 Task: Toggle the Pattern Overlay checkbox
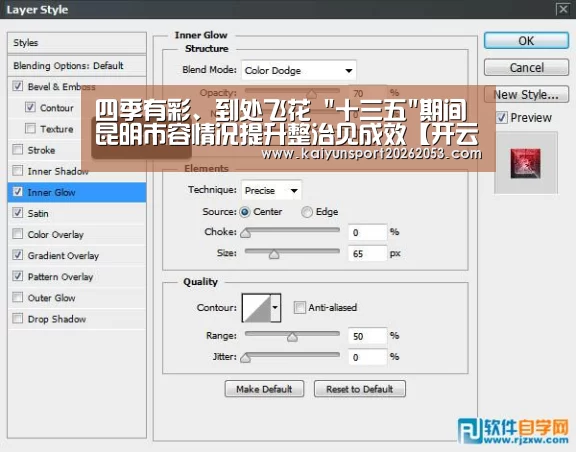(18, 276)
